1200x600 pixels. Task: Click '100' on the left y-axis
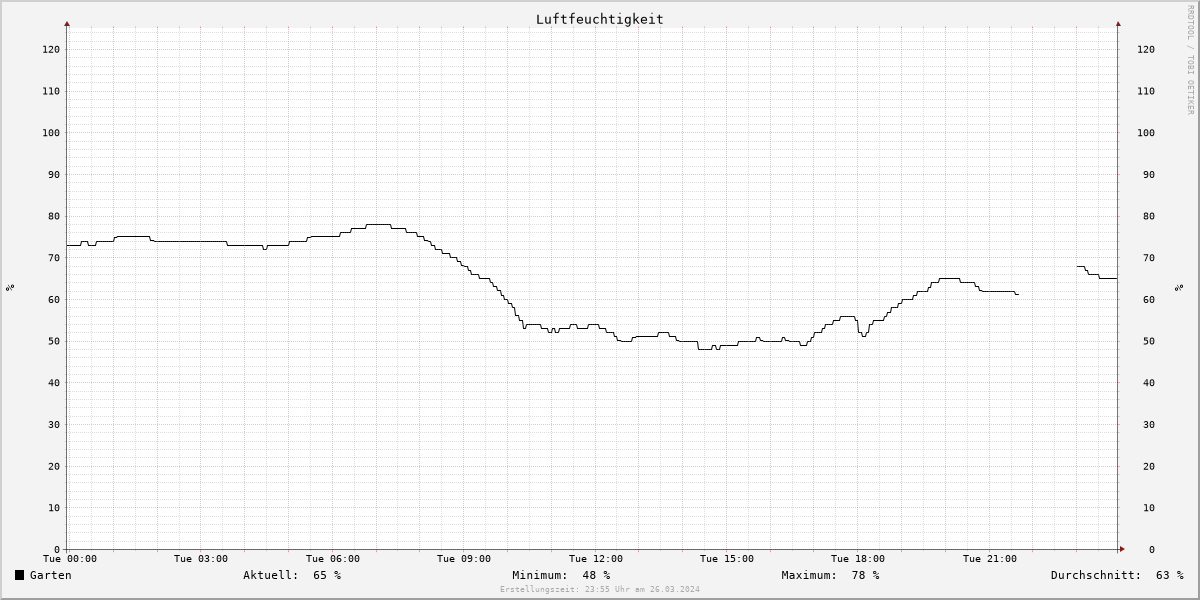[51, 133]
